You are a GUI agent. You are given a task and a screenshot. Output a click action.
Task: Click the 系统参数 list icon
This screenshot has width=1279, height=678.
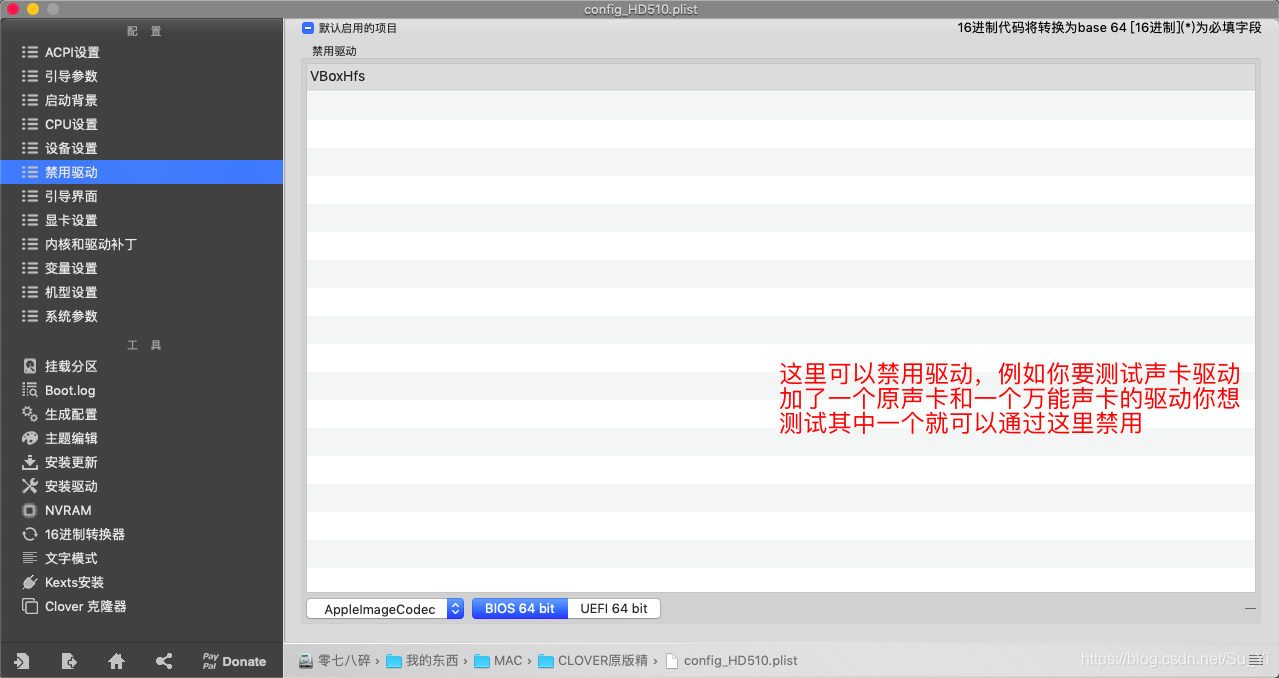coord(30,316)
